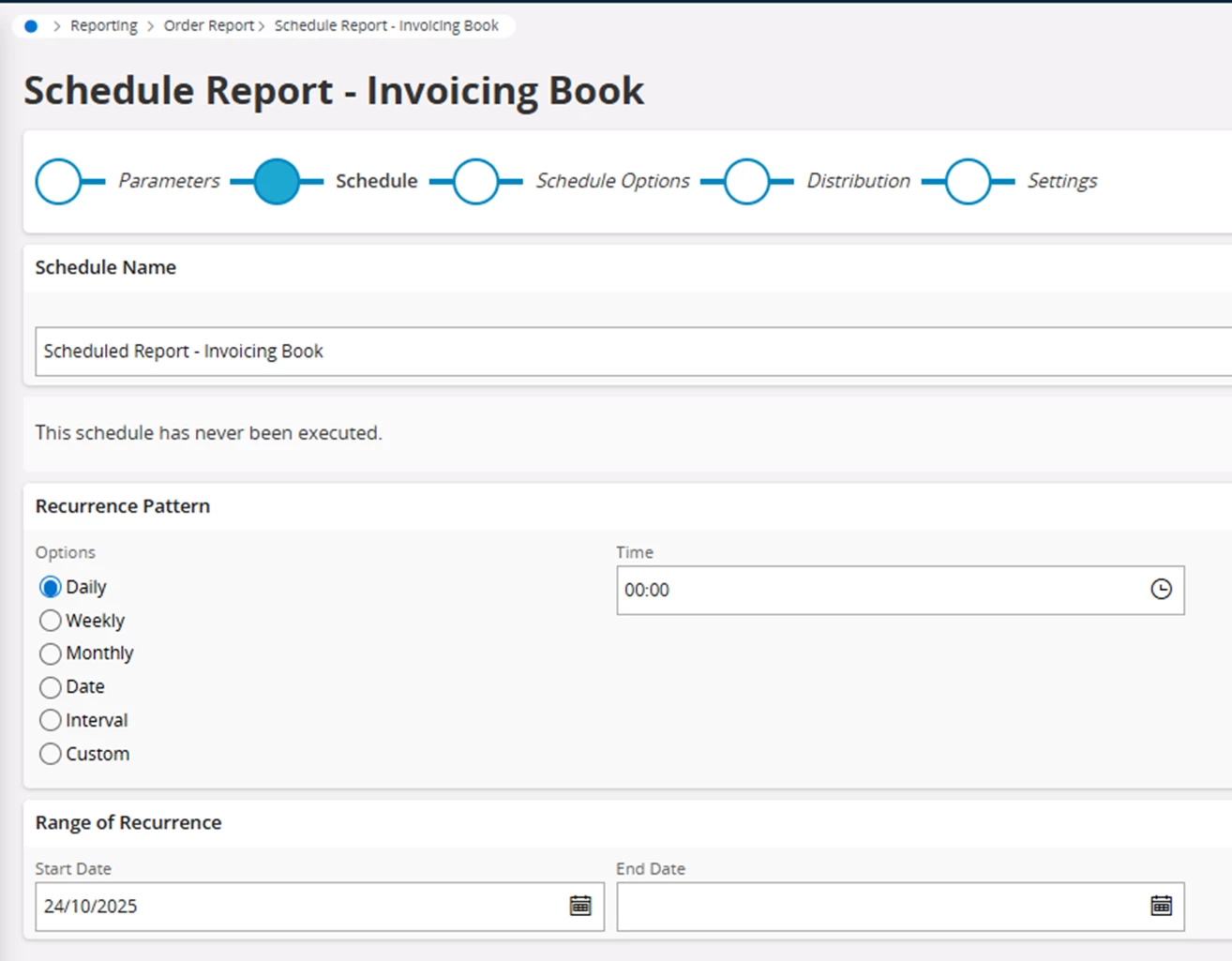
Task: Navigate to Order Report breadcrumb link
Action: pos(208,26)
